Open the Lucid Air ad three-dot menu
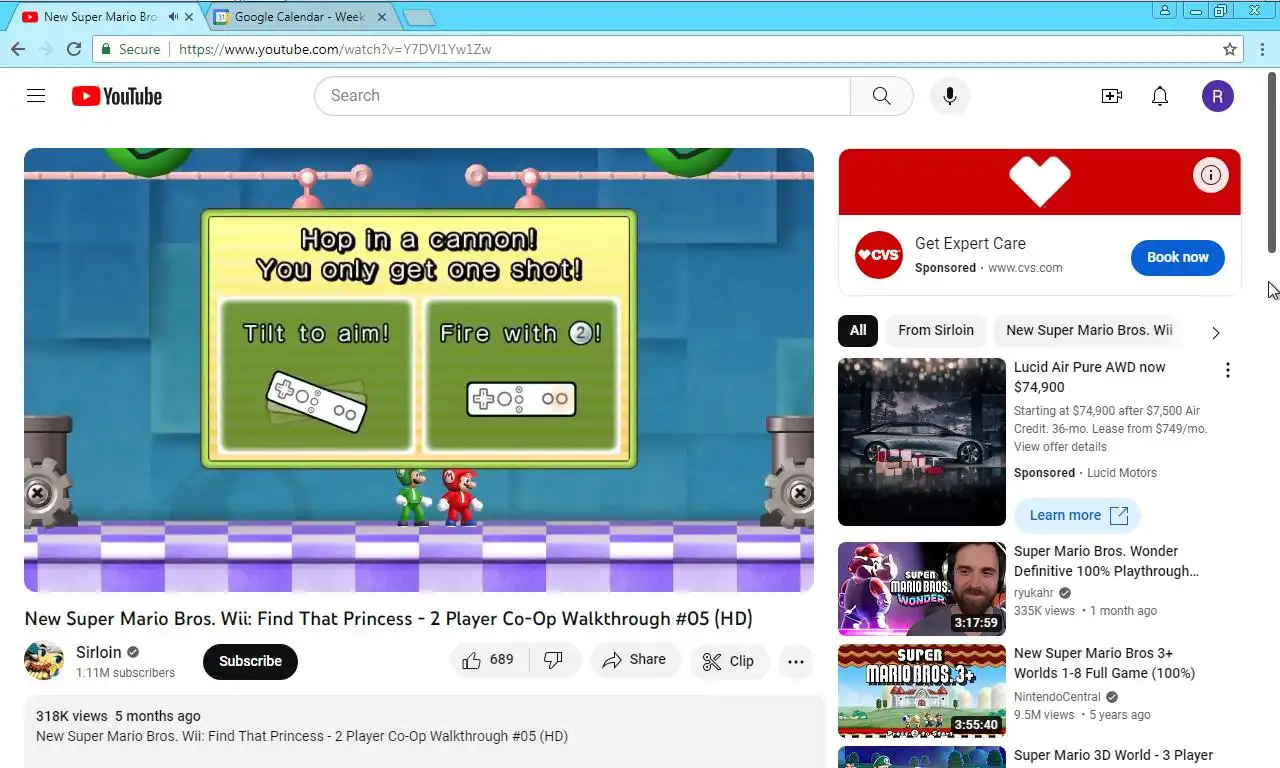This screenshot has width=1280, height=768. coord(1228,371)
